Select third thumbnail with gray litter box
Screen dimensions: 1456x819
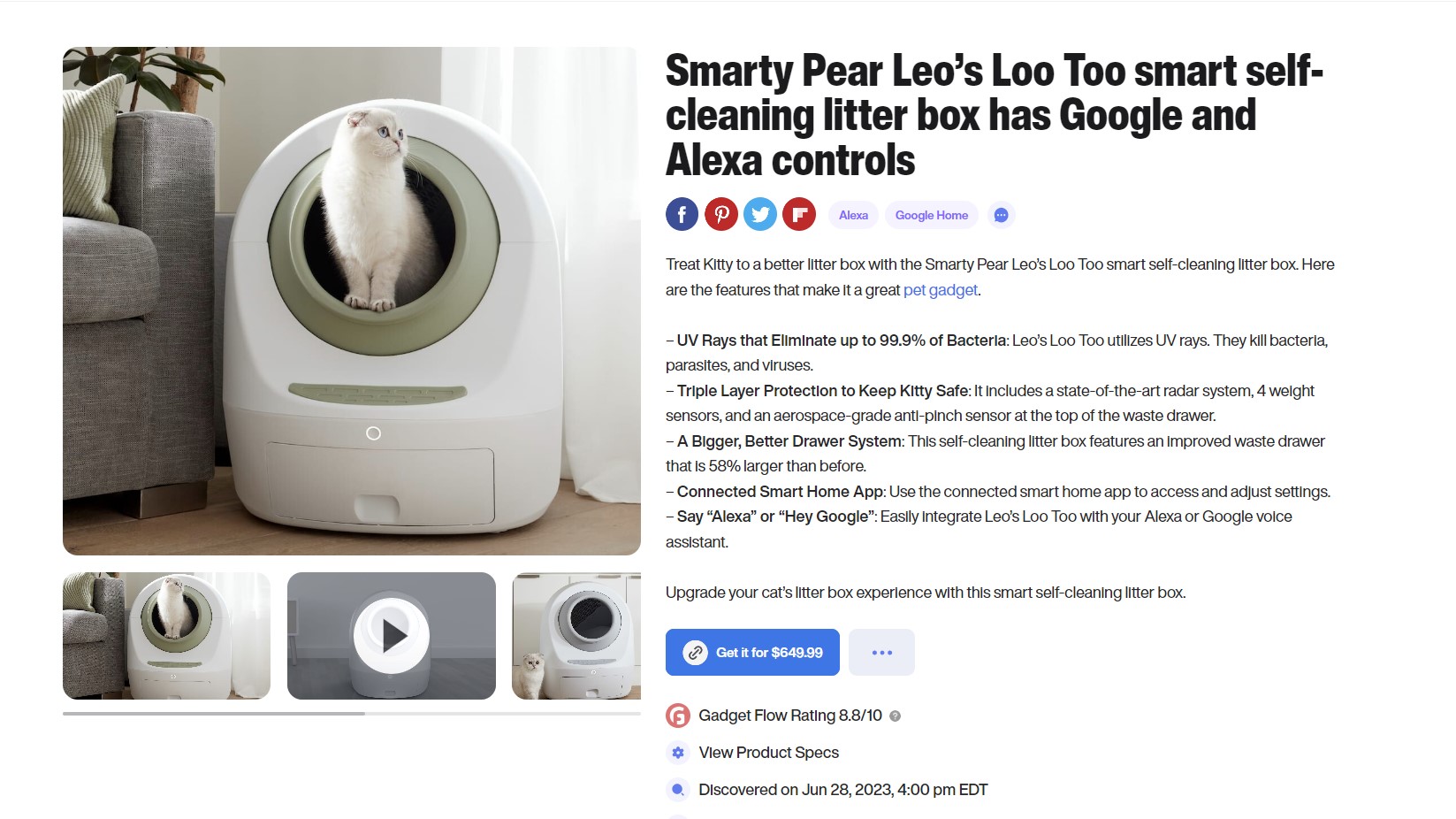coord(576,636)
